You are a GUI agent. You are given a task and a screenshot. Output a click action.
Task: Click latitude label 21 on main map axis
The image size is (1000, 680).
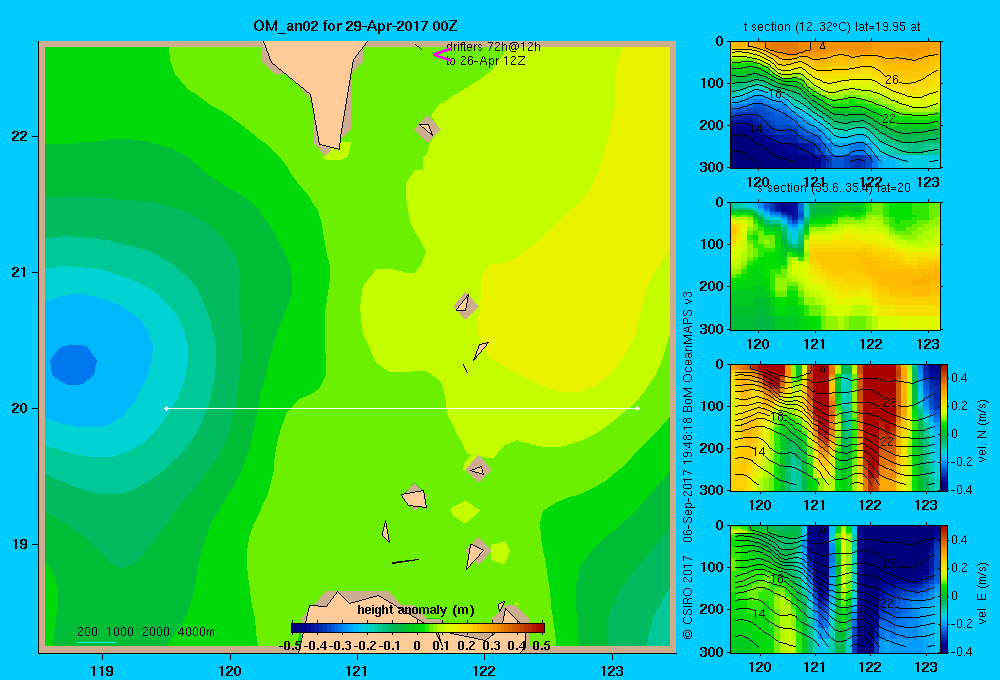(x=20, y=272)
